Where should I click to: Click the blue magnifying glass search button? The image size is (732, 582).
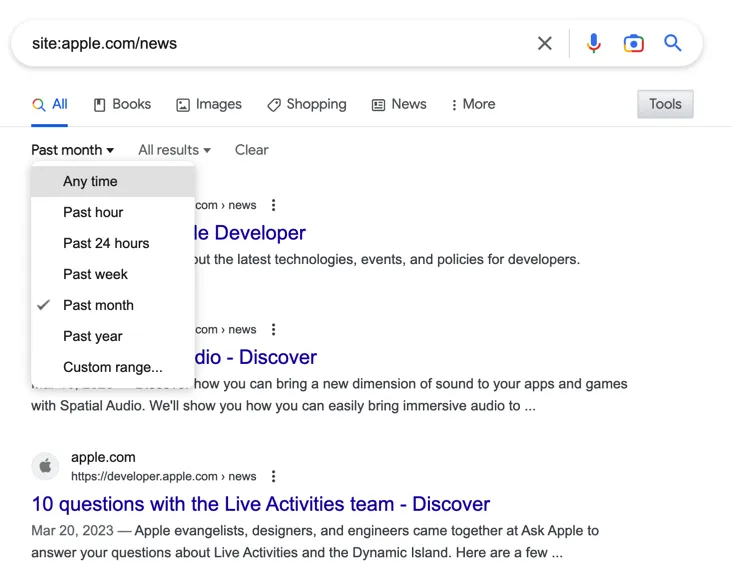pyautogui.click(x=673, y=43)
